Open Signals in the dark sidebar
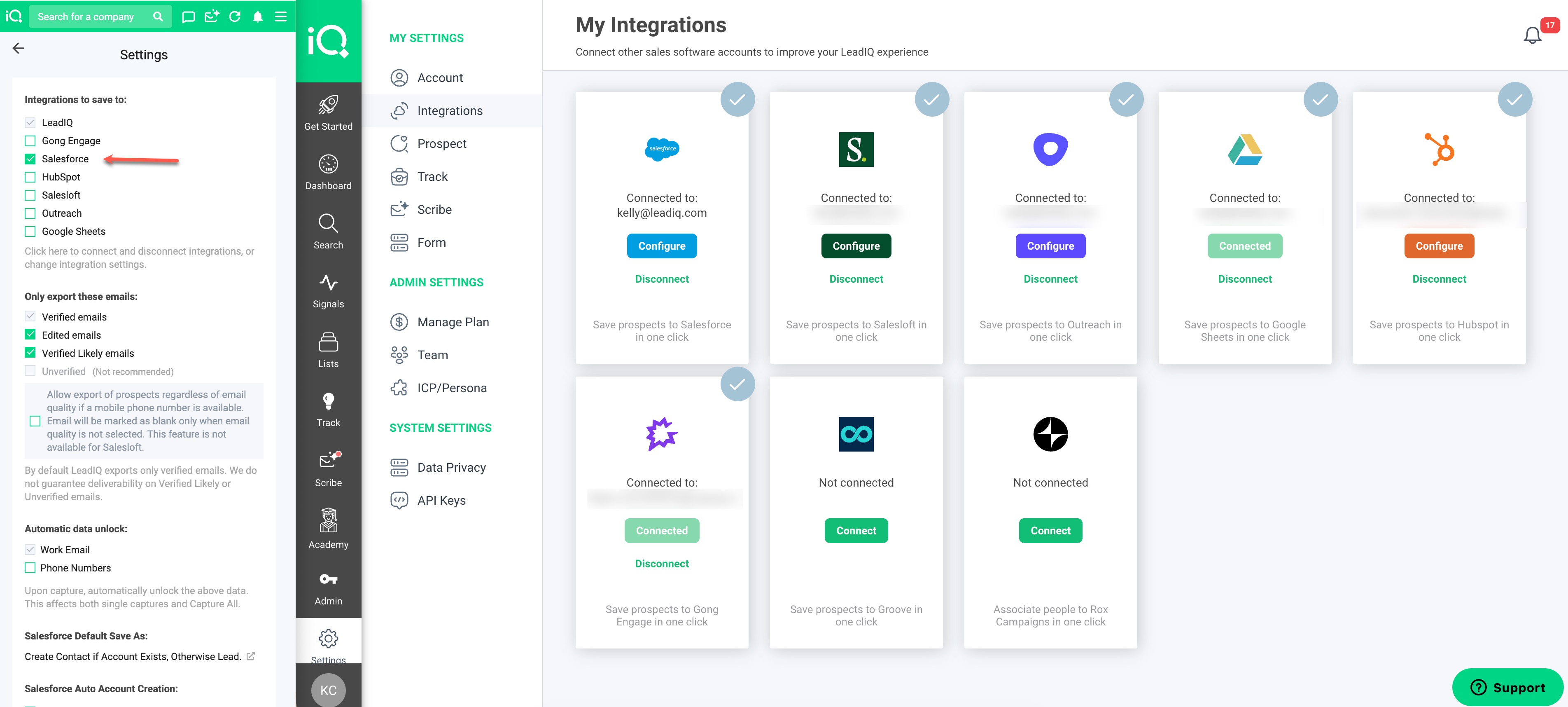The width and height of the screenshot is (1568, 707). 328,290
